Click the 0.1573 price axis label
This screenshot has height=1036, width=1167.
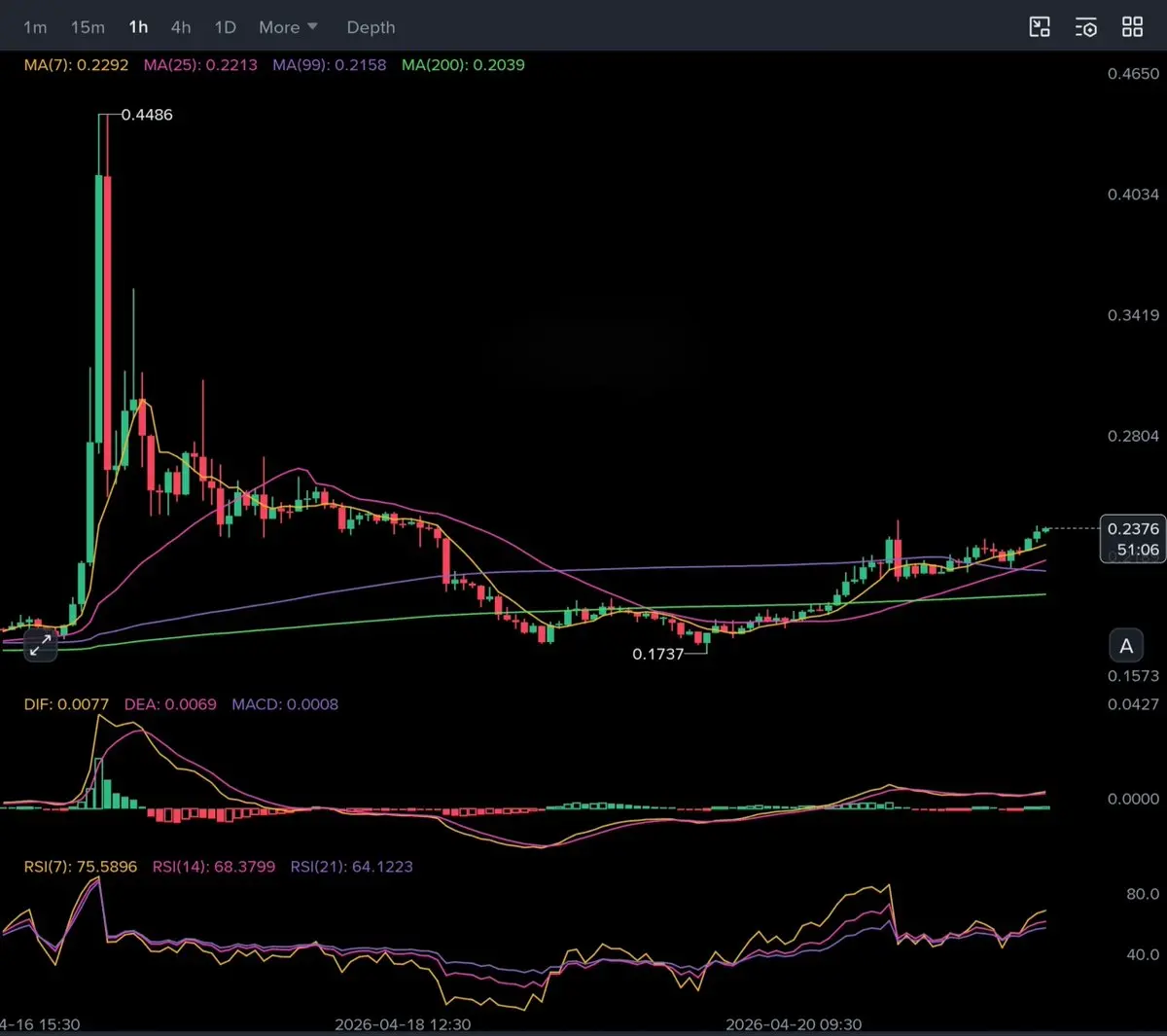click(x=1133, y=676)
